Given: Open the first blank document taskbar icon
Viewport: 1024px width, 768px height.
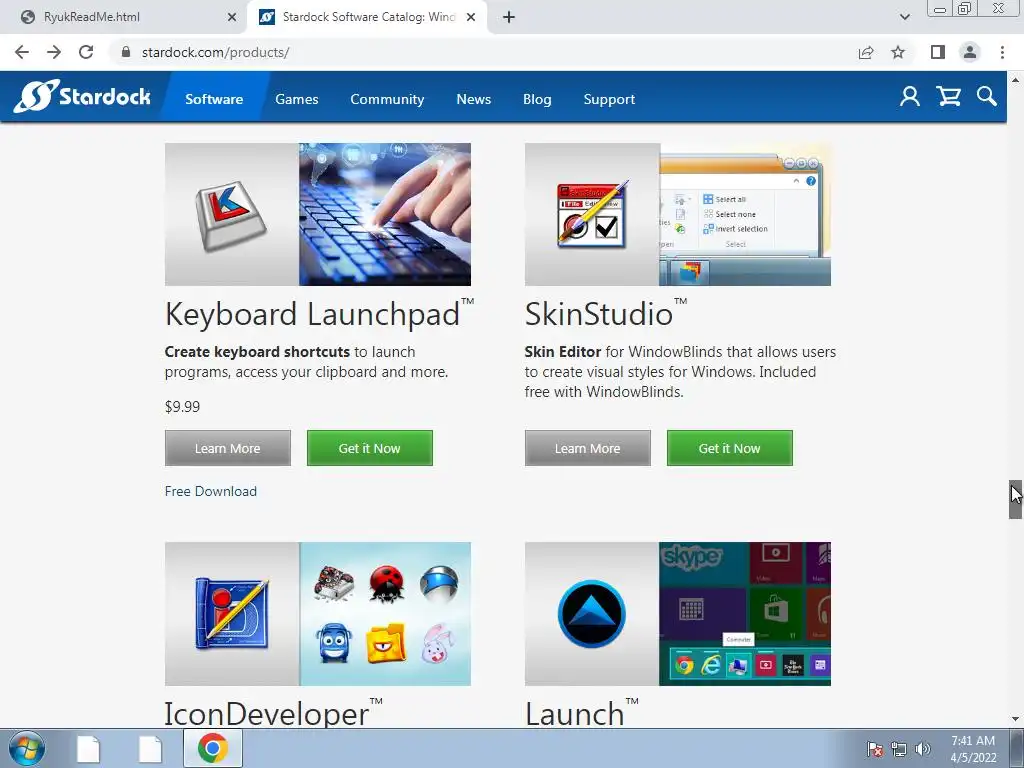Looking at the screenshot, I should click(88, 748).
